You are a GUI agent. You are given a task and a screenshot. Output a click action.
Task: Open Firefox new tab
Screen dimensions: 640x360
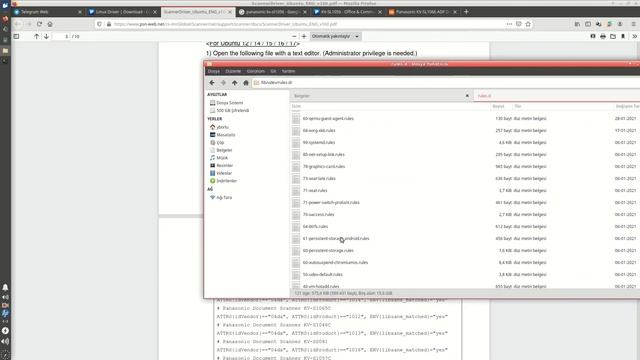point(466,12)
